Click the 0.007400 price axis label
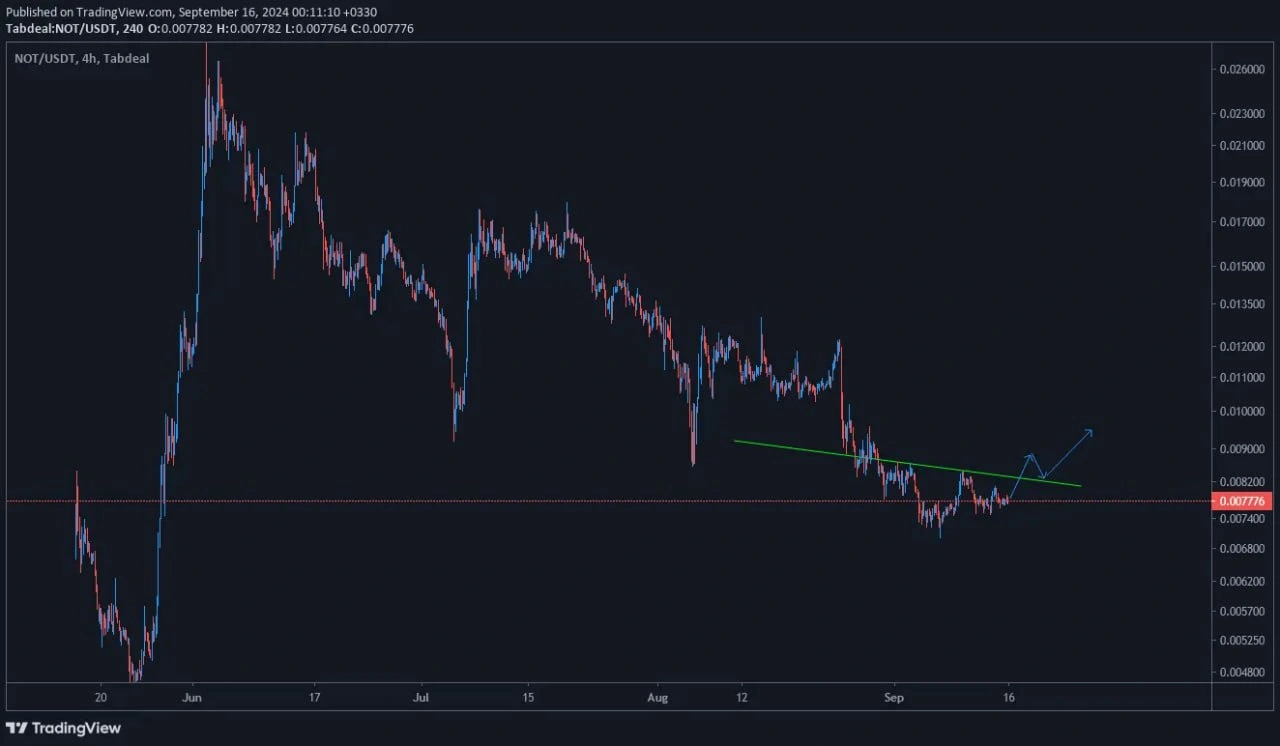The width and height of the screenshot is (1280, 746). pos(1243,518)
